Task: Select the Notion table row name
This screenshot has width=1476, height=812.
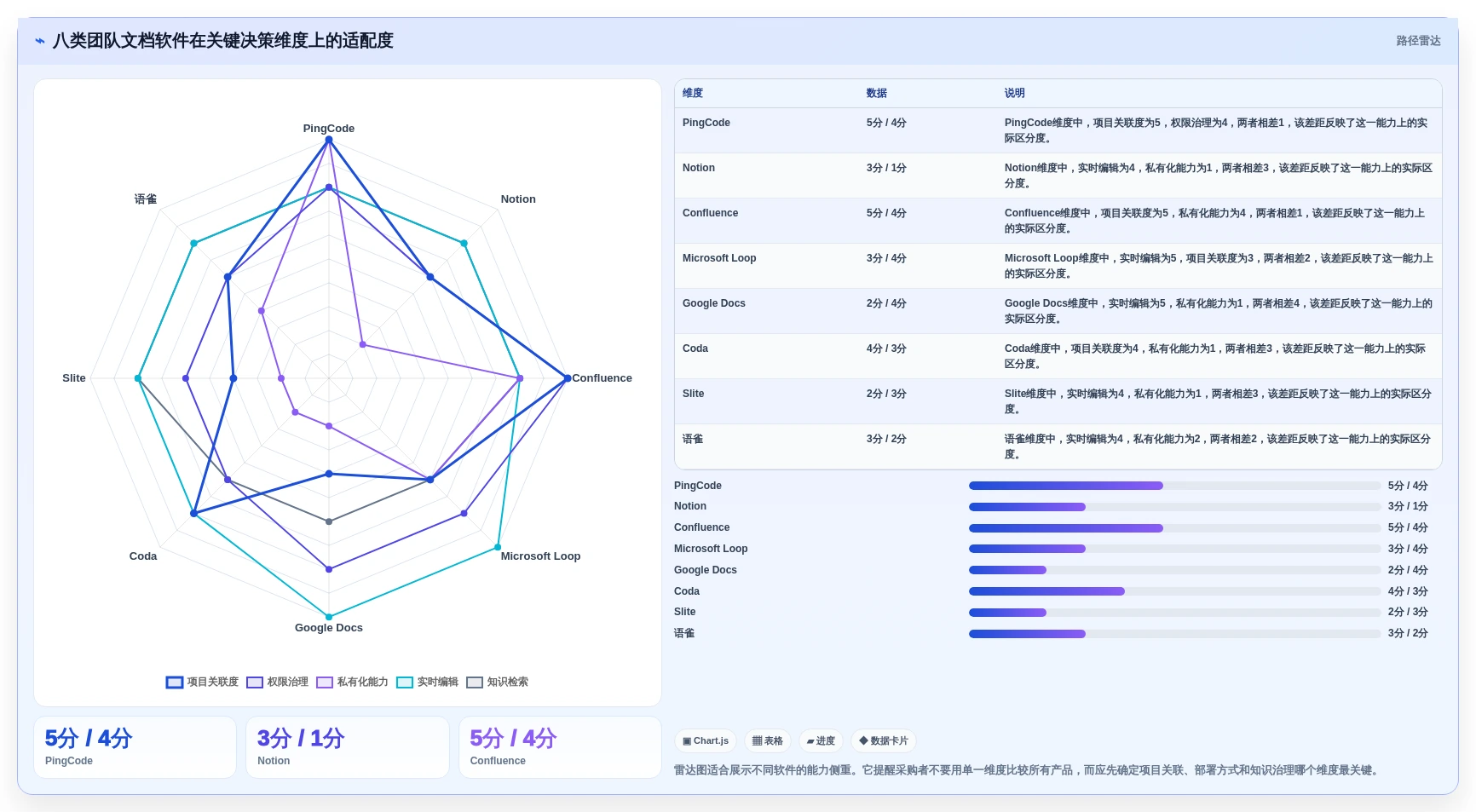Action: click(x=699, y=168)
